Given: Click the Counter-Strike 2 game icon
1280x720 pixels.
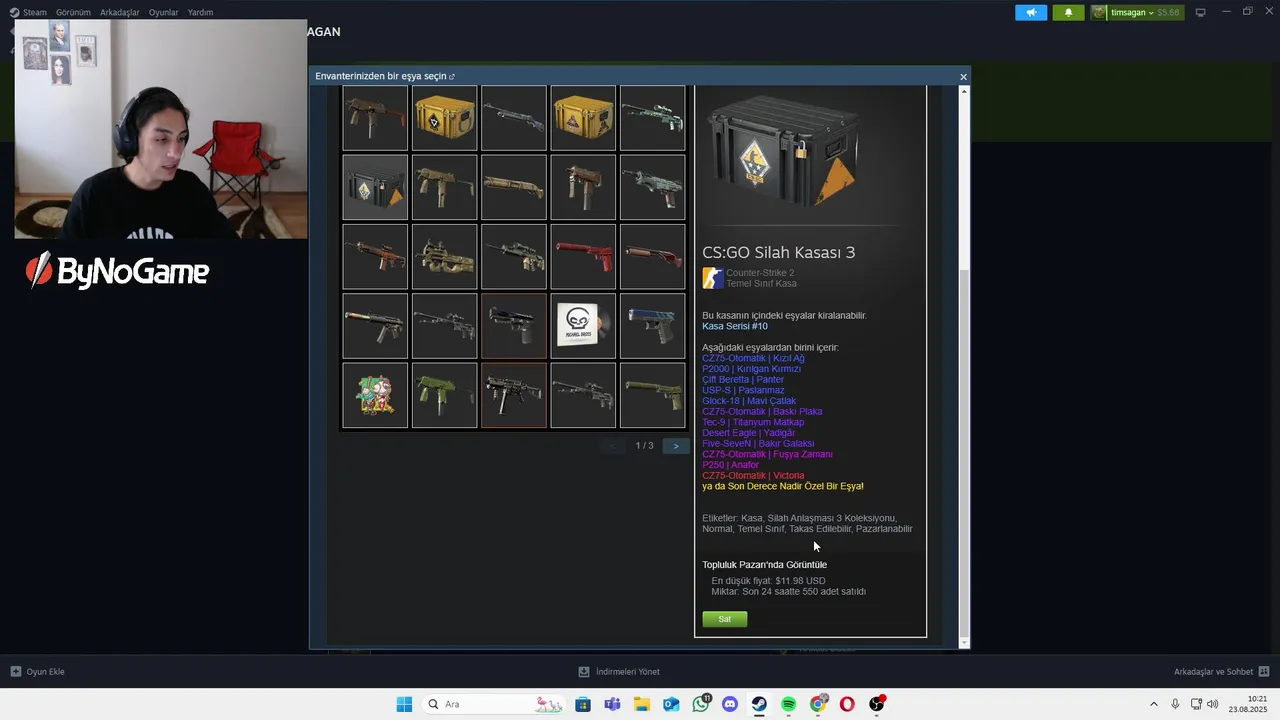Looking at the screenshot, I should pyautogui.click(x=712, y=278).
